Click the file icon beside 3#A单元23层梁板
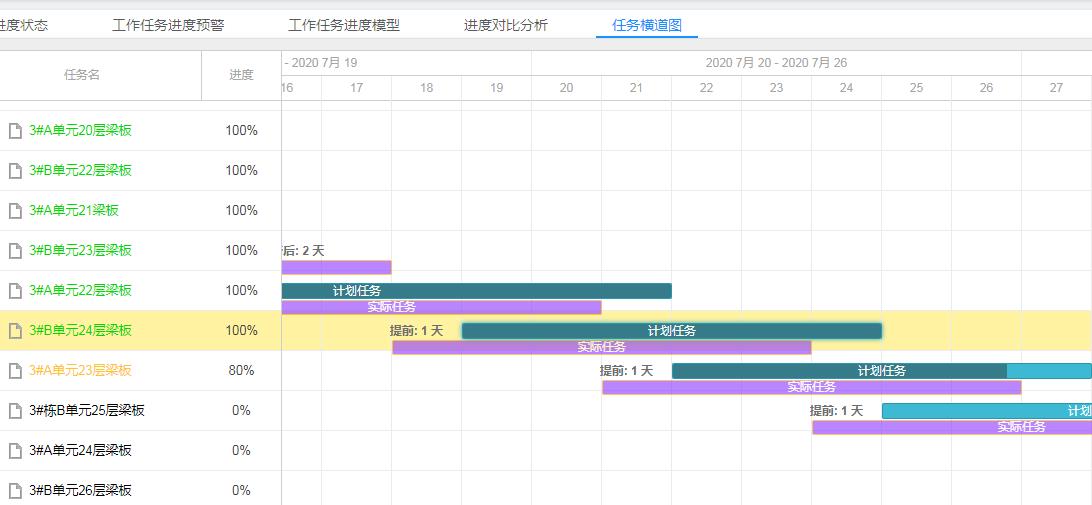 [x=15, y=371]
